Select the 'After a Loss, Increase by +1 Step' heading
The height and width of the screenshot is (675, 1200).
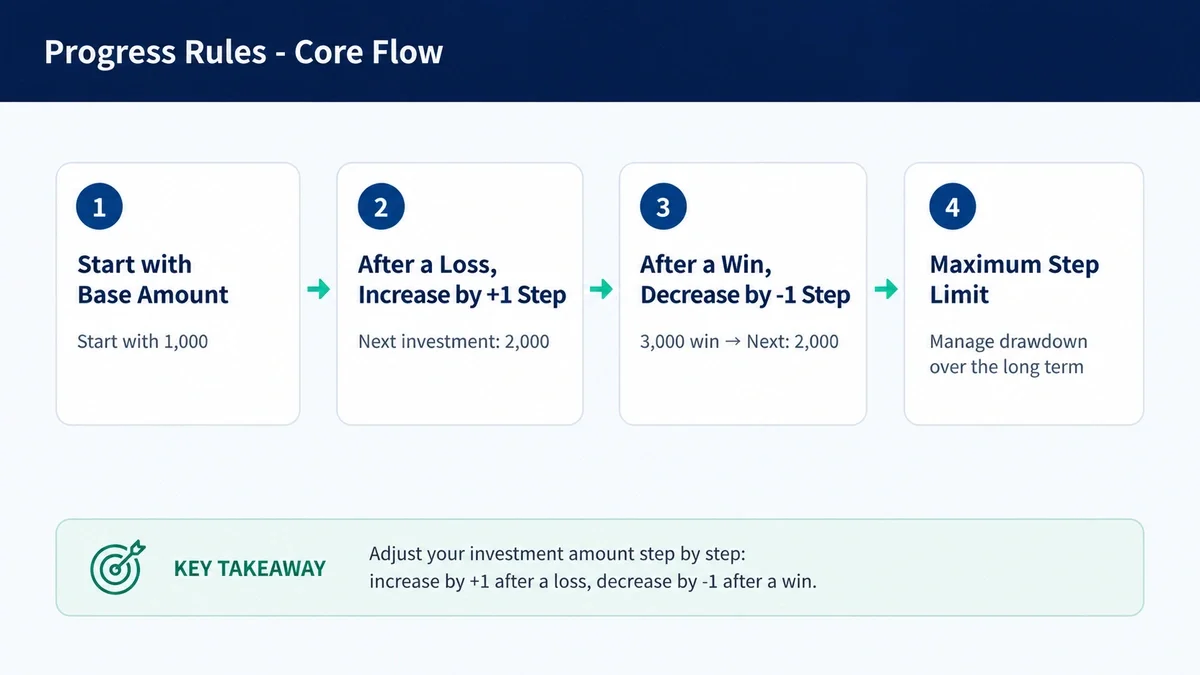coord(462,280)
